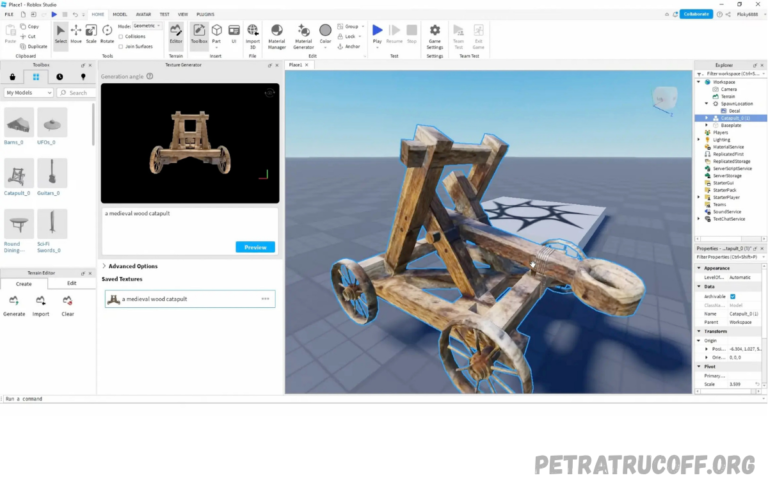Click the Preview button
Screen dimensions: 768x480
click(255, 247)
